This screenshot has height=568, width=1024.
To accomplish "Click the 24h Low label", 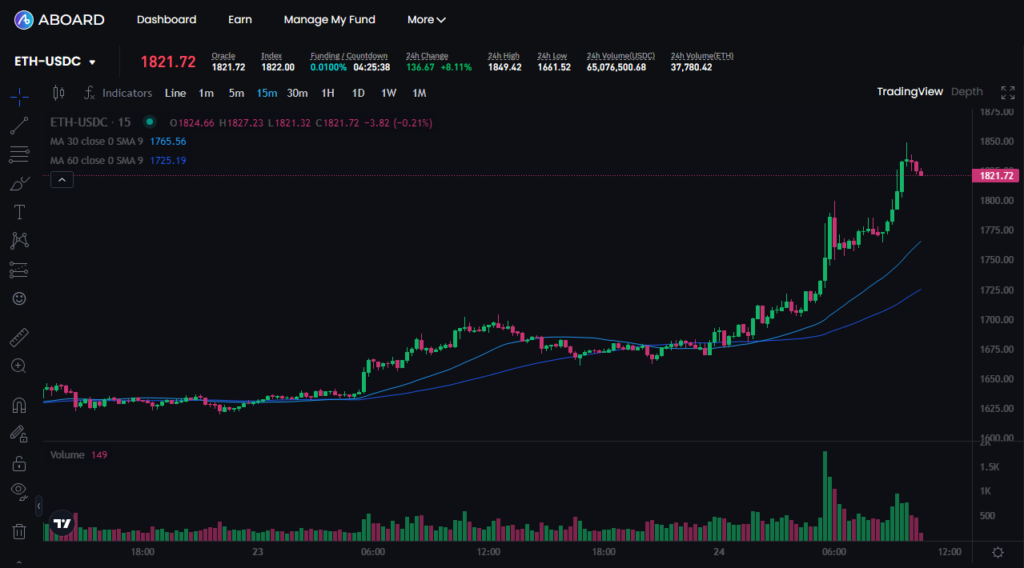I will click(552, 56).
